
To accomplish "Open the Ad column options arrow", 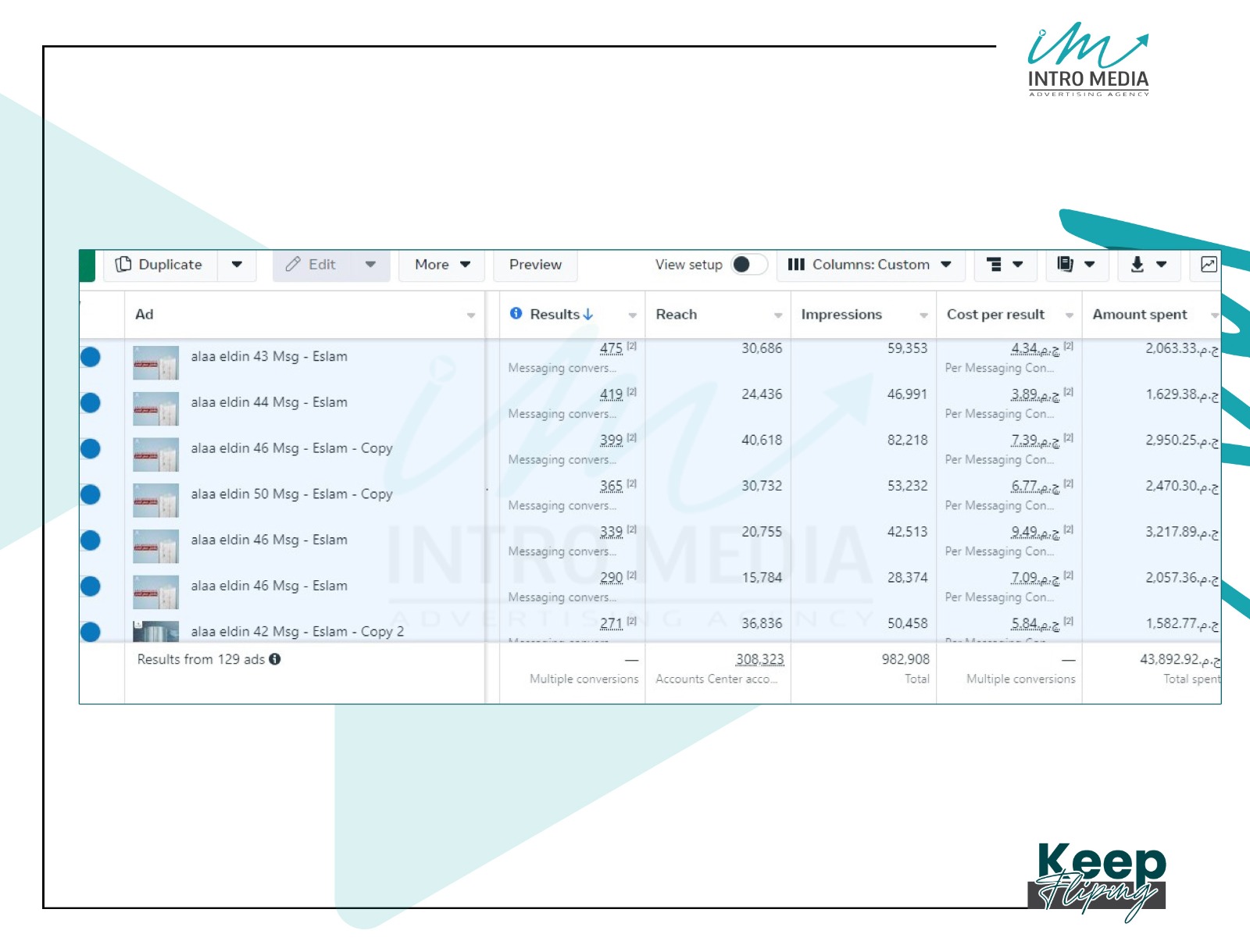I will [471, 315].
